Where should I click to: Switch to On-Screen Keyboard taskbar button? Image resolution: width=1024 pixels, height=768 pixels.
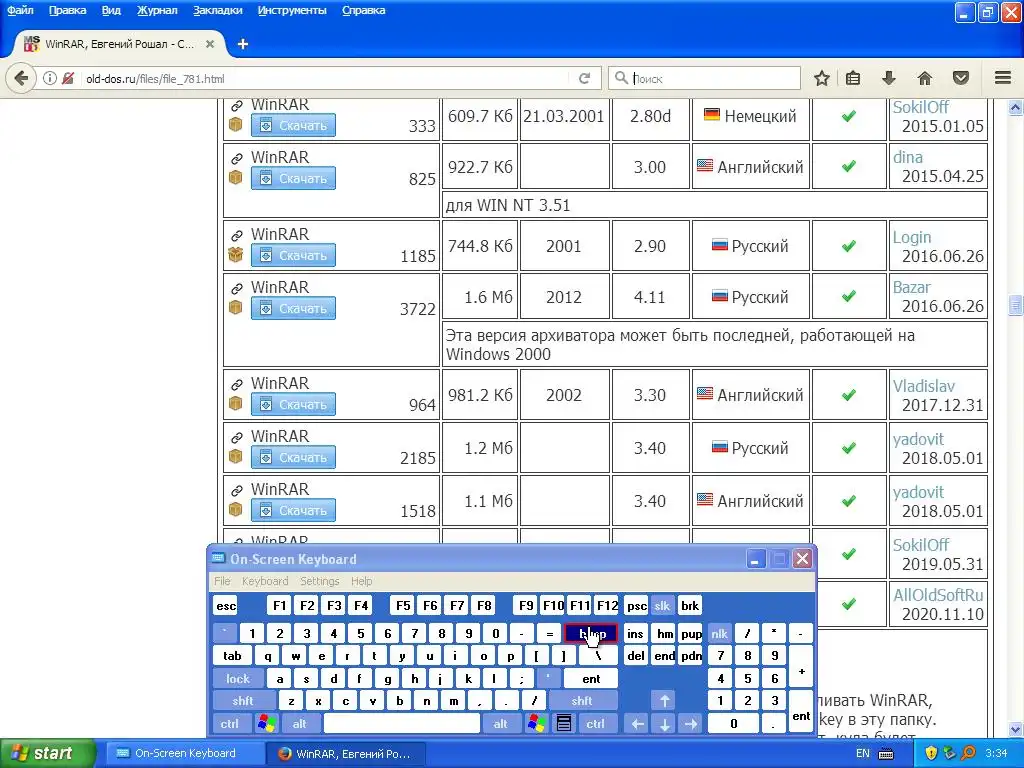pos(184,753)
